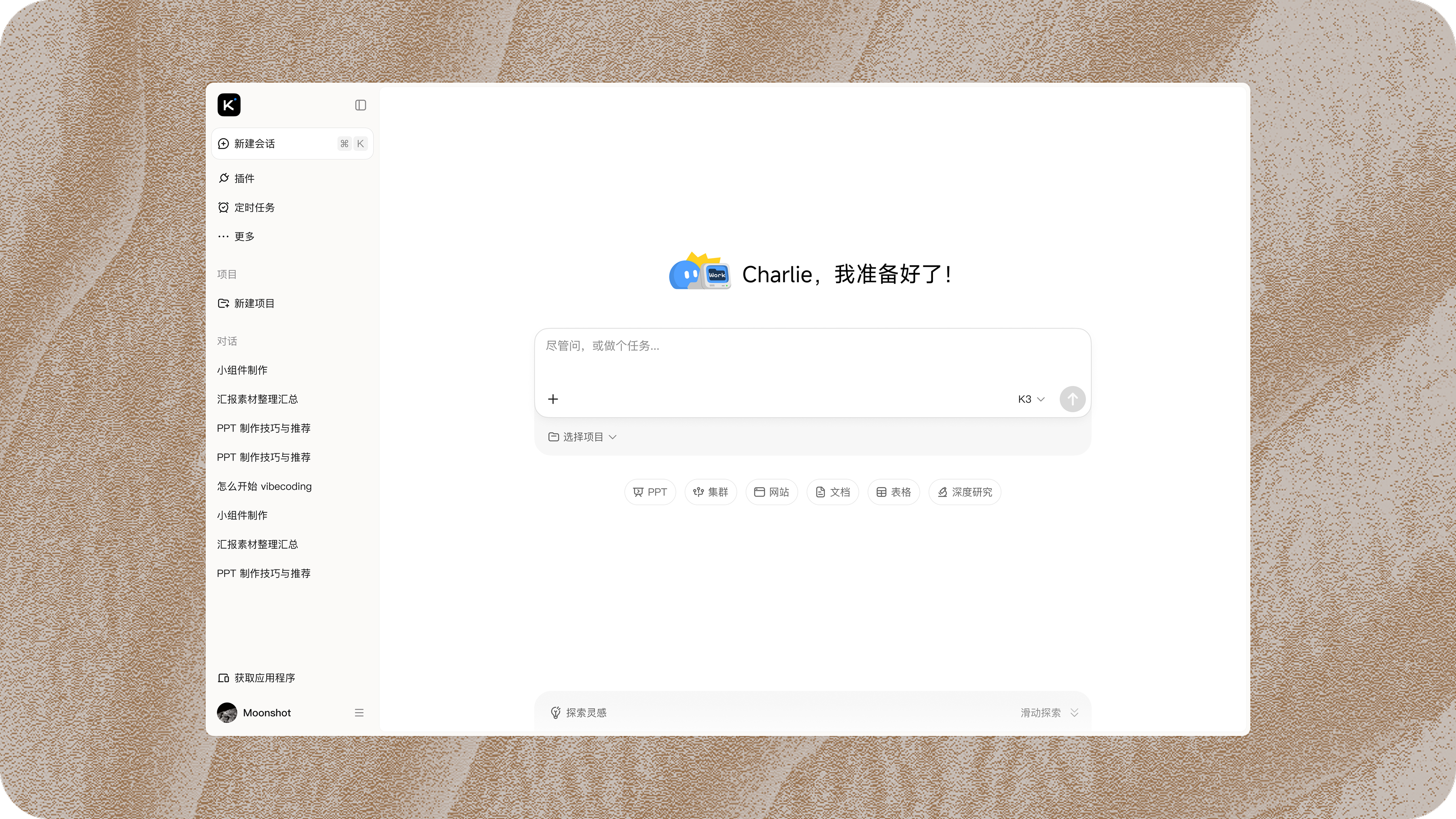Select the 表格 quick action chip

(x=894, y=492)
